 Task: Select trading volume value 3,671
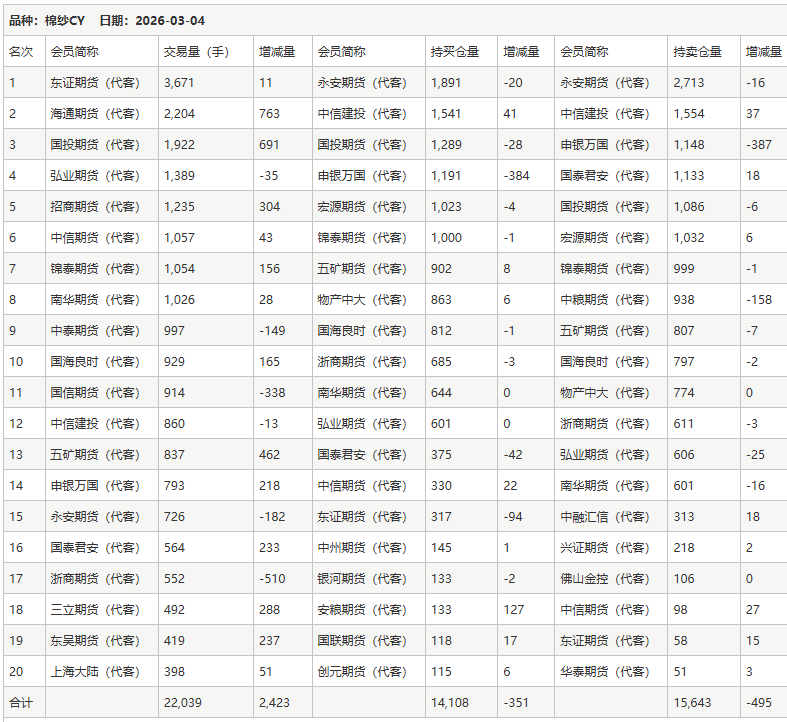click(x=179, y=83)
